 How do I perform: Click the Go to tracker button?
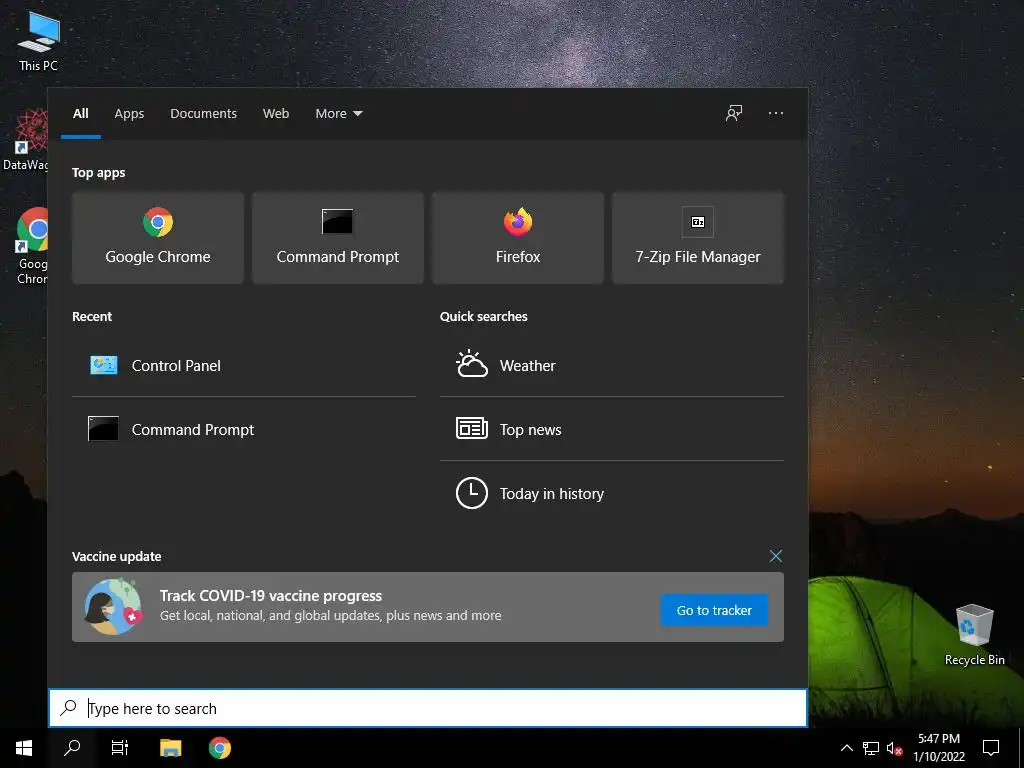point(714,610)
